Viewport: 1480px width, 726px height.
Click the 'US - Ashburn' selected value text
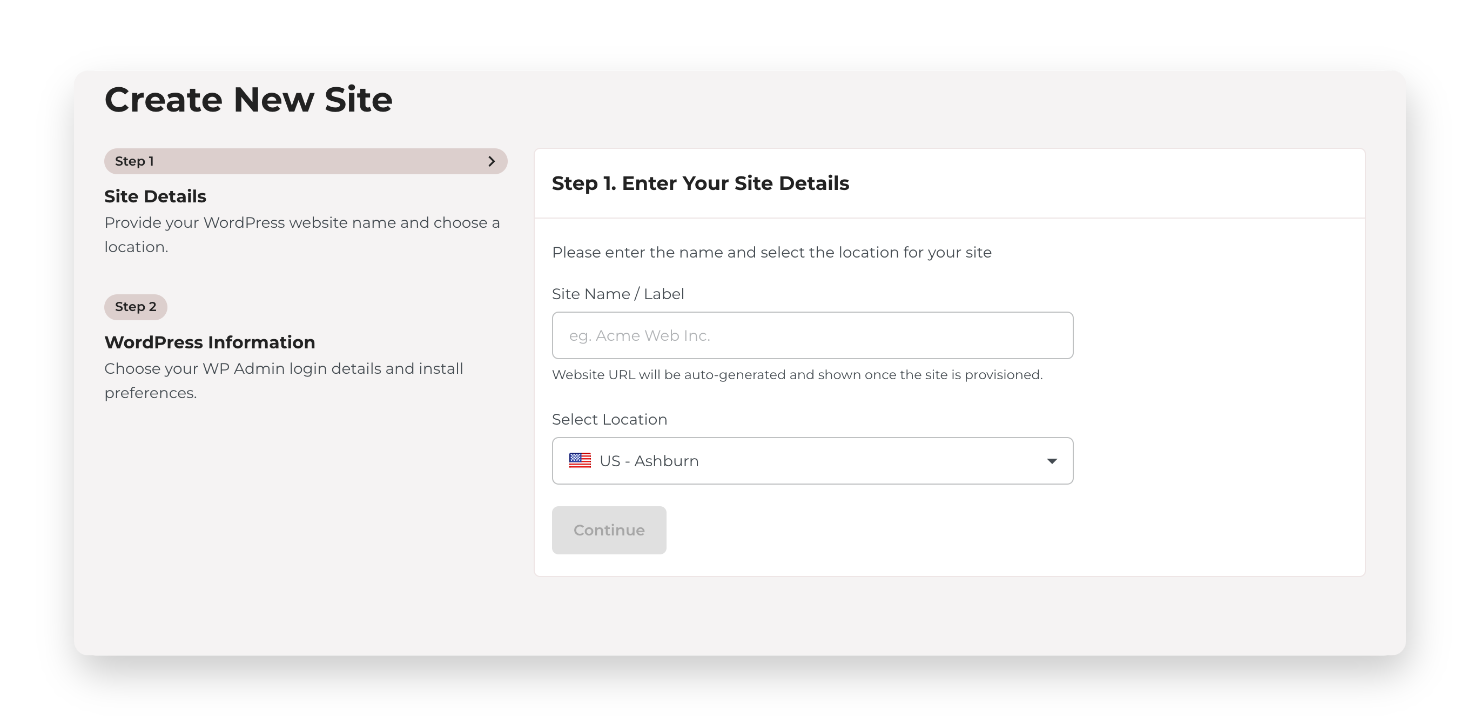pos(649,461)
